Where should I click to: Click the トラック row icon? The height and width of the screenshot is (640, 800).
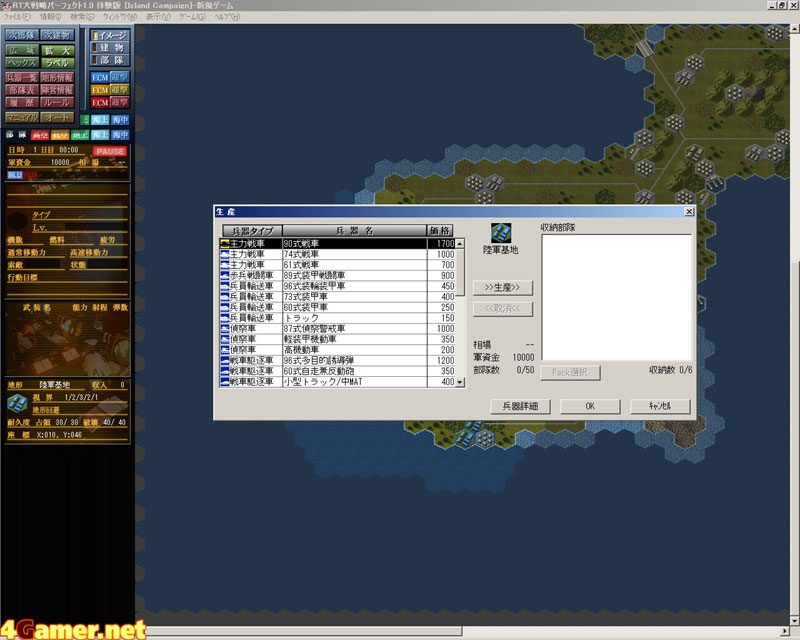(x=224, y=318)
